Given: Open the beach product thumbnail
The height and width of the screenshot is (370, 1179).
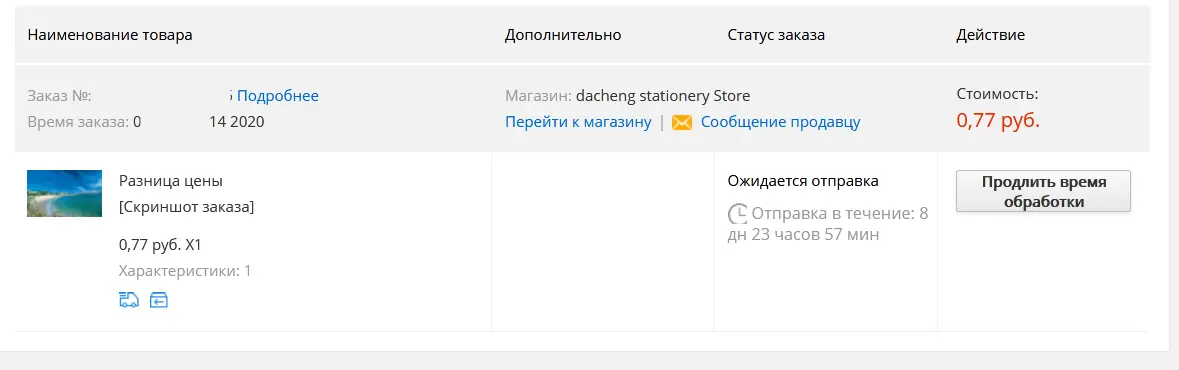Looking at the screenshot, I should tap(65, 193).
